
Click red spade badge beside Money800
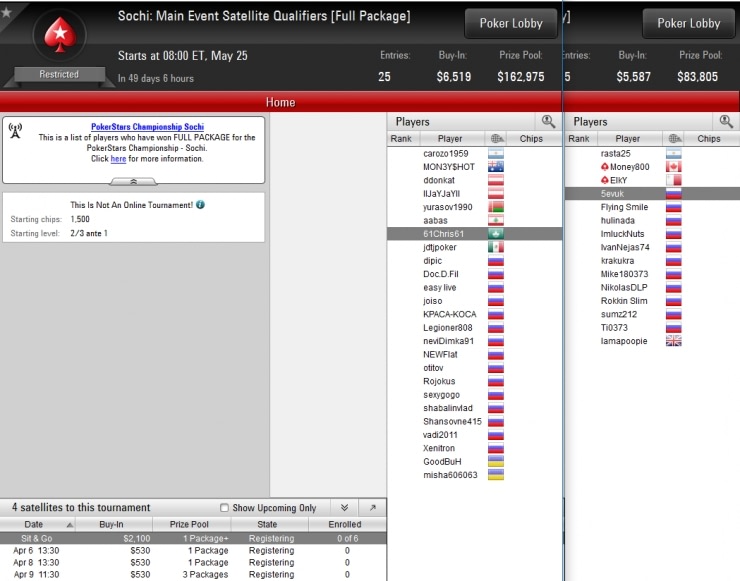point(605,167)
